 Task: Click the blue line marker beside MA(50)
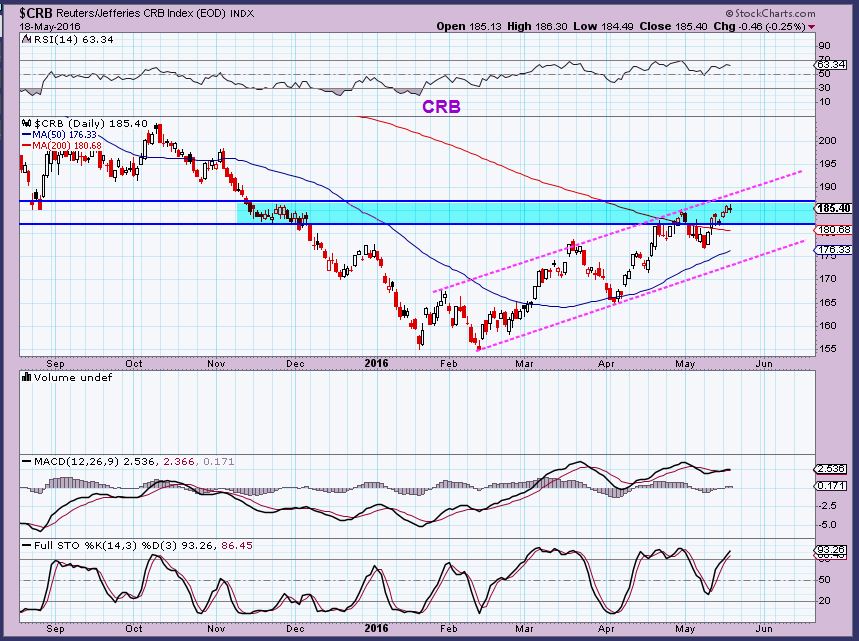[26, 135]
